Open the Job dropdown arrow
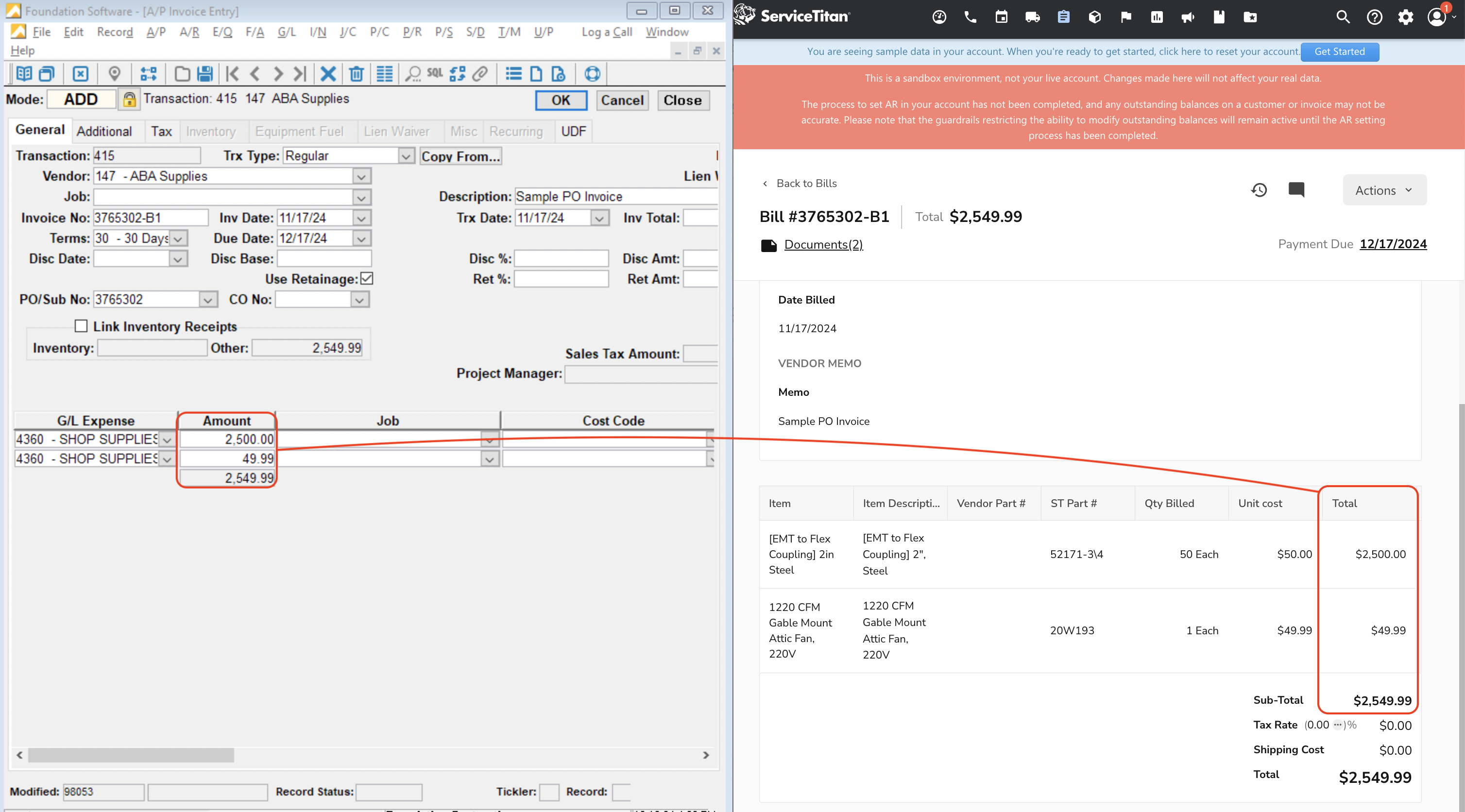This screenshot has height=812, width=1465. point(361,197)
